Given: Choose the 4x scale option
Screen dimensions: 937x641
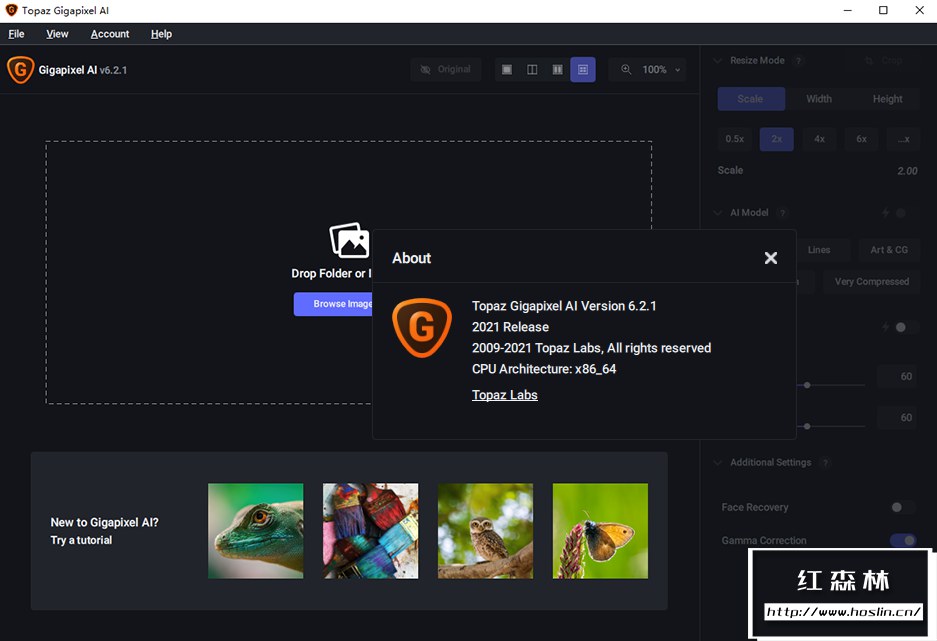Looking at the screenshot, I should click(x=819, y=139).
